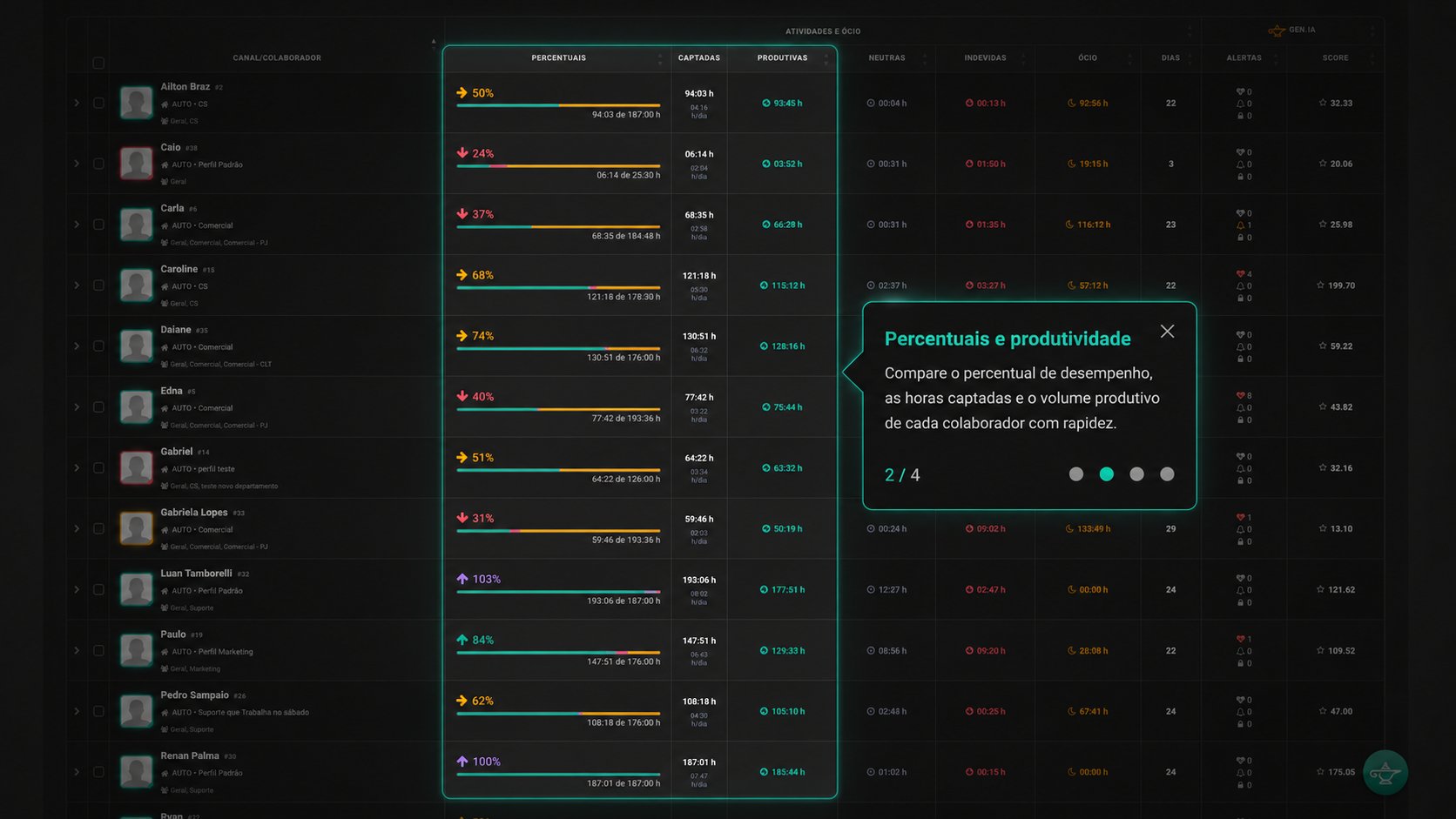Expand the Gabriela Lopes row
The image size is (1456, 819).
tap(77, 528)
